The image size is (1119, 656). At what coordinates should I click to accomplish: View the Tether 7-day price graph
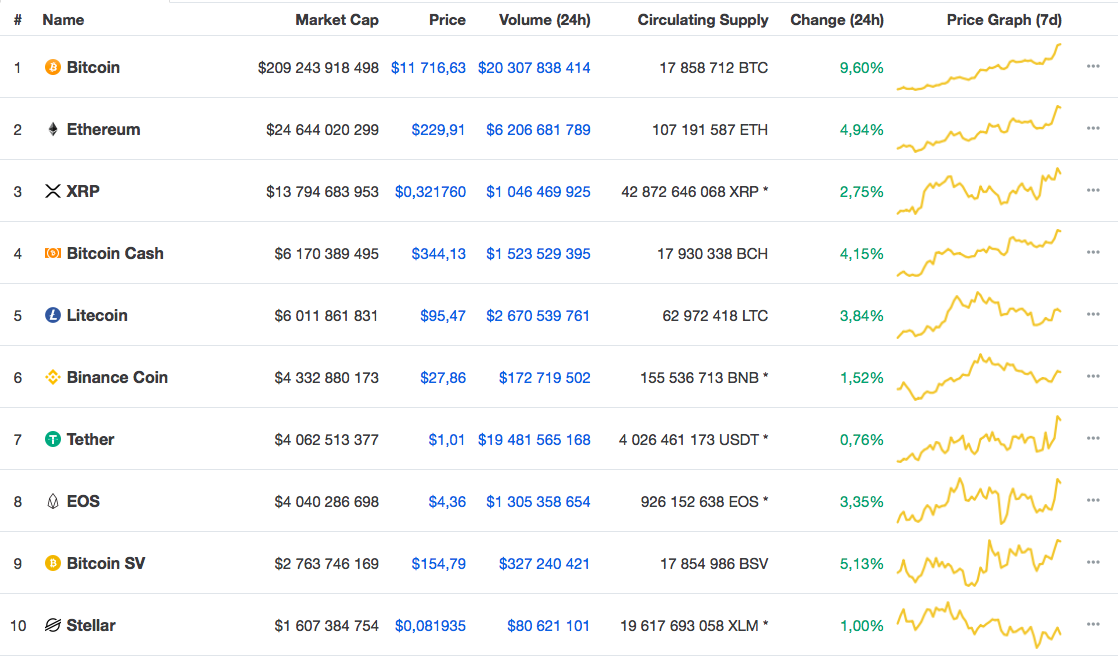point(980,440)
